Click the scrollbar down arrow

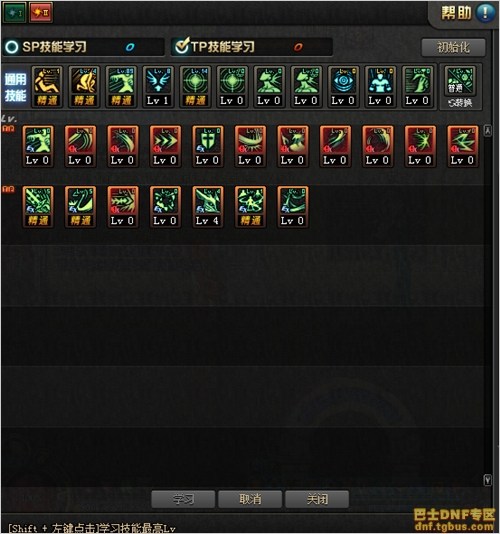pyautogui.click(x=487, y=480)
